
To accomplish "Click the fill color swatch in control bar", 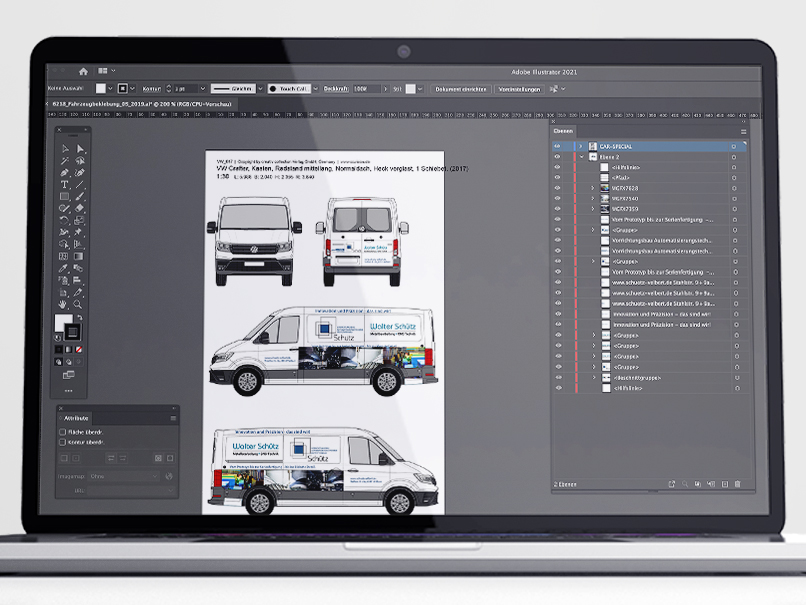I will pos(101,88).
